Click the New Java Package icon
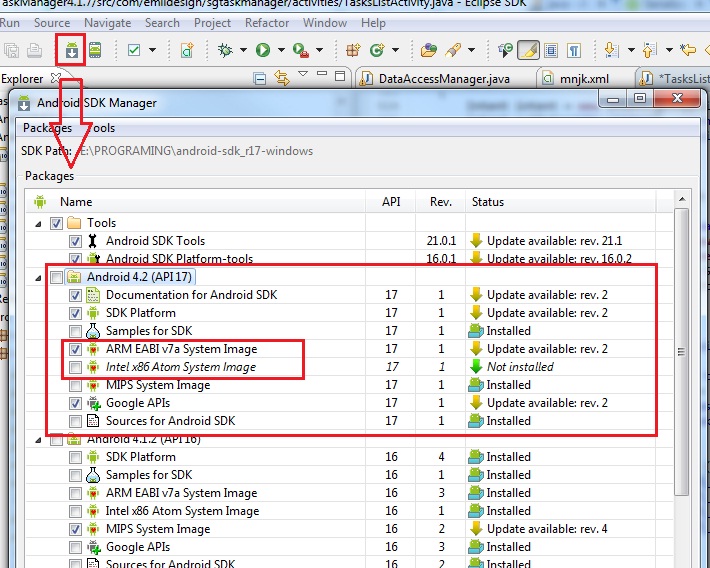710x568 pixels. pos(353,50)
